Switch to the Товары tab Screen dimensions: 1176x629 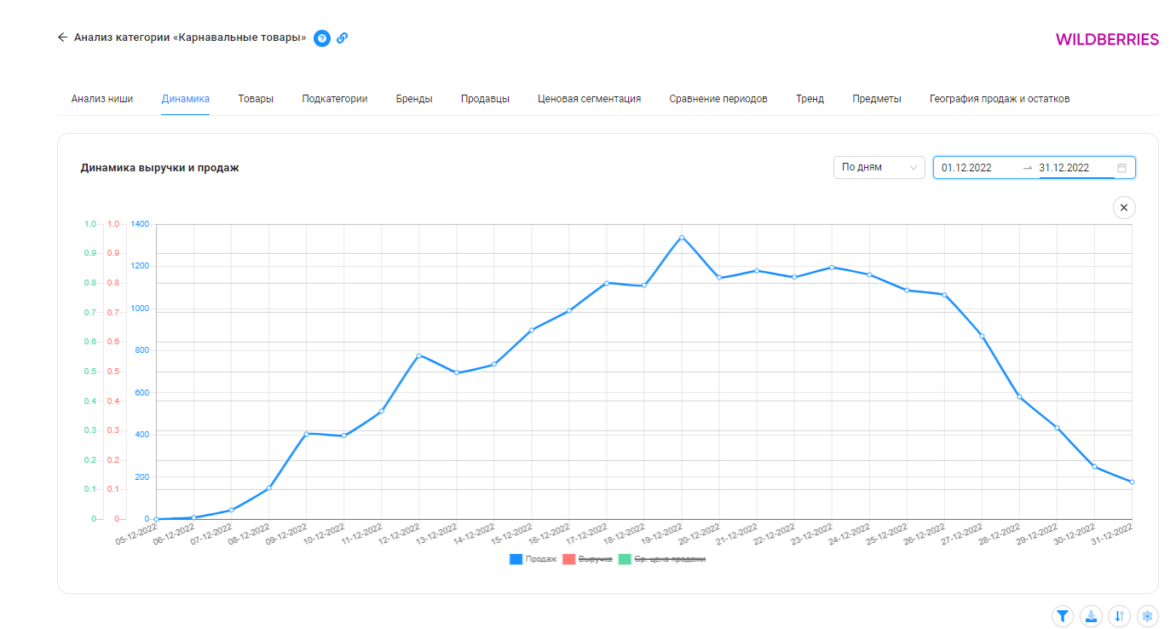point(256,99)
